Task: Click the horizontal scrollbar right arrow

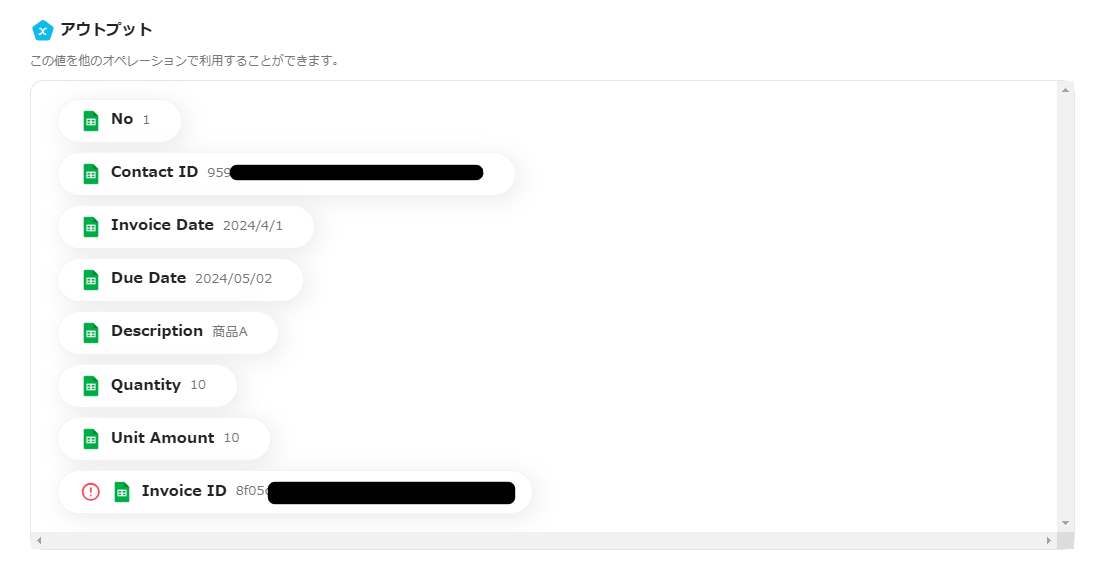Action: [x=1048, y=540]
